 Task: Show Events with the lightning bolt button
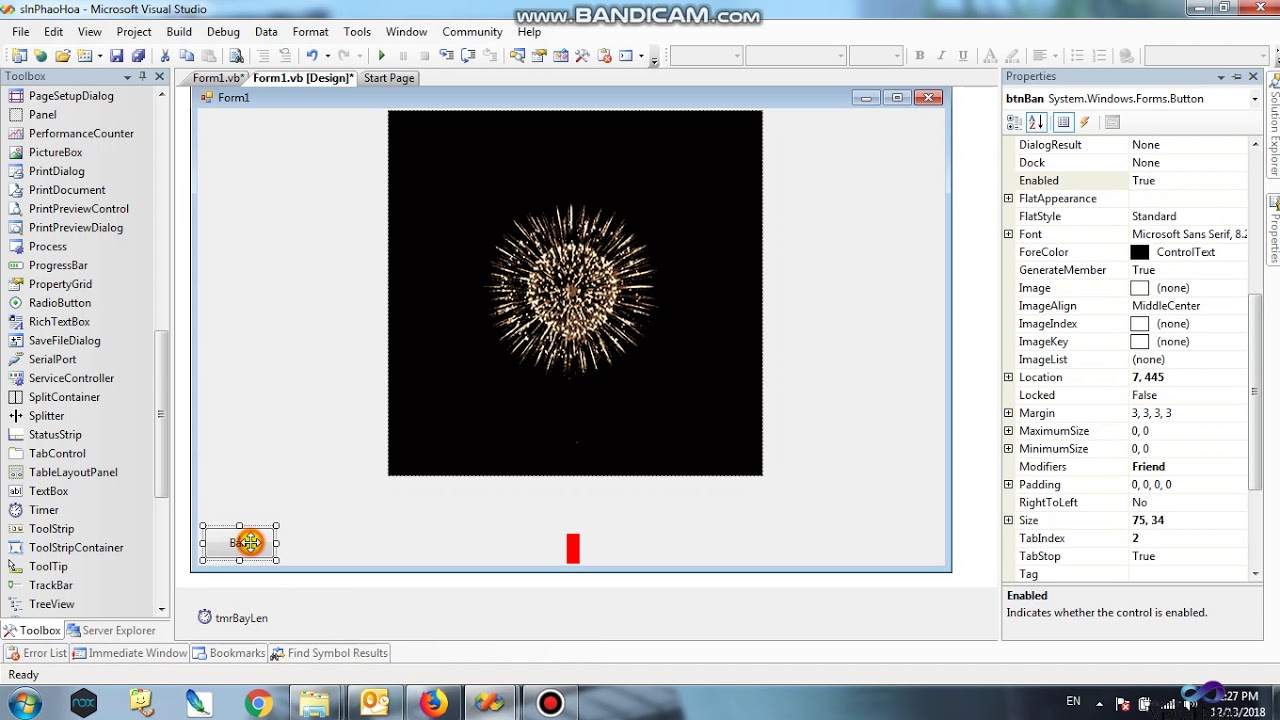pos(1084,122)
